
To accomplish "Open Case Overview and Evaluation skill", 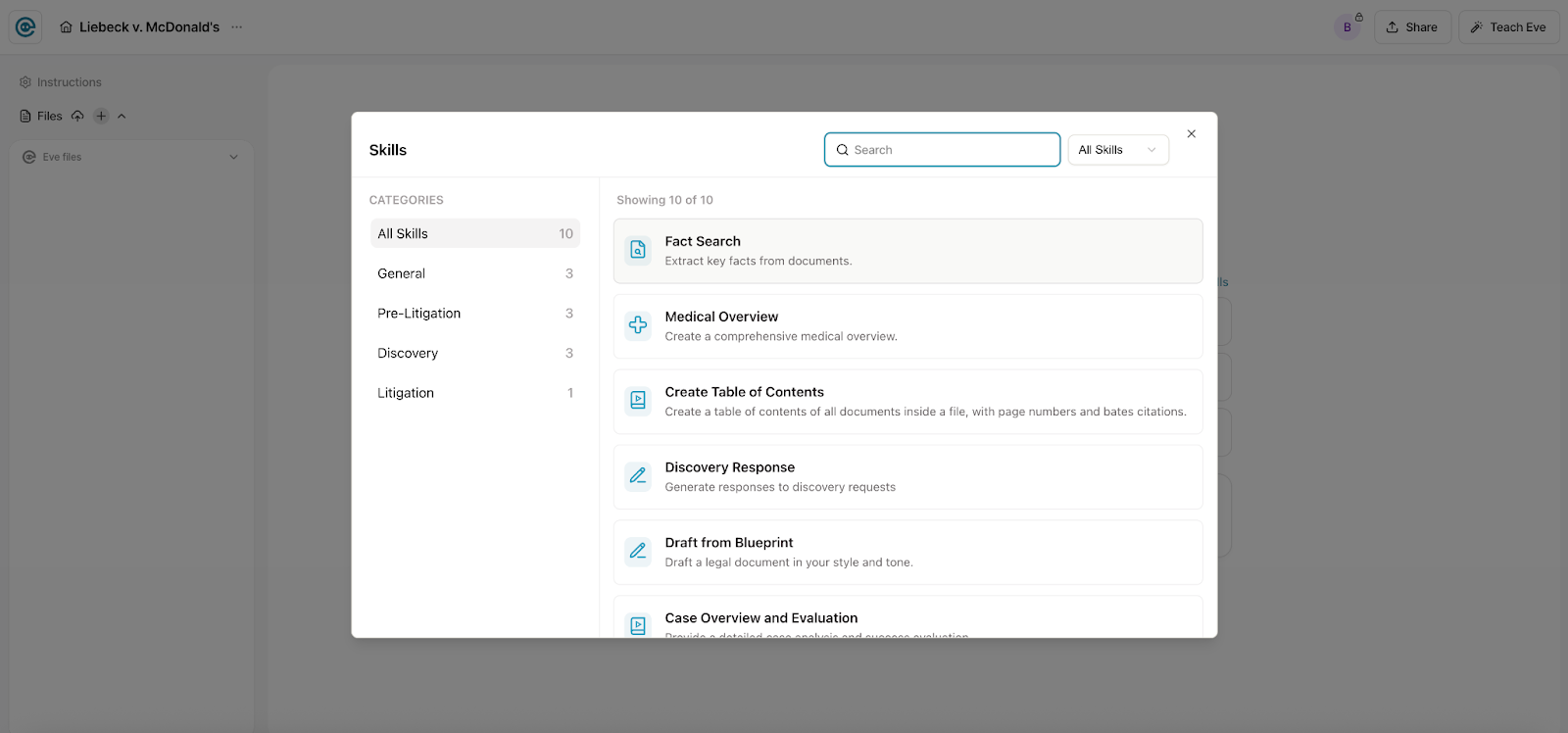I will tap(907, 617).
